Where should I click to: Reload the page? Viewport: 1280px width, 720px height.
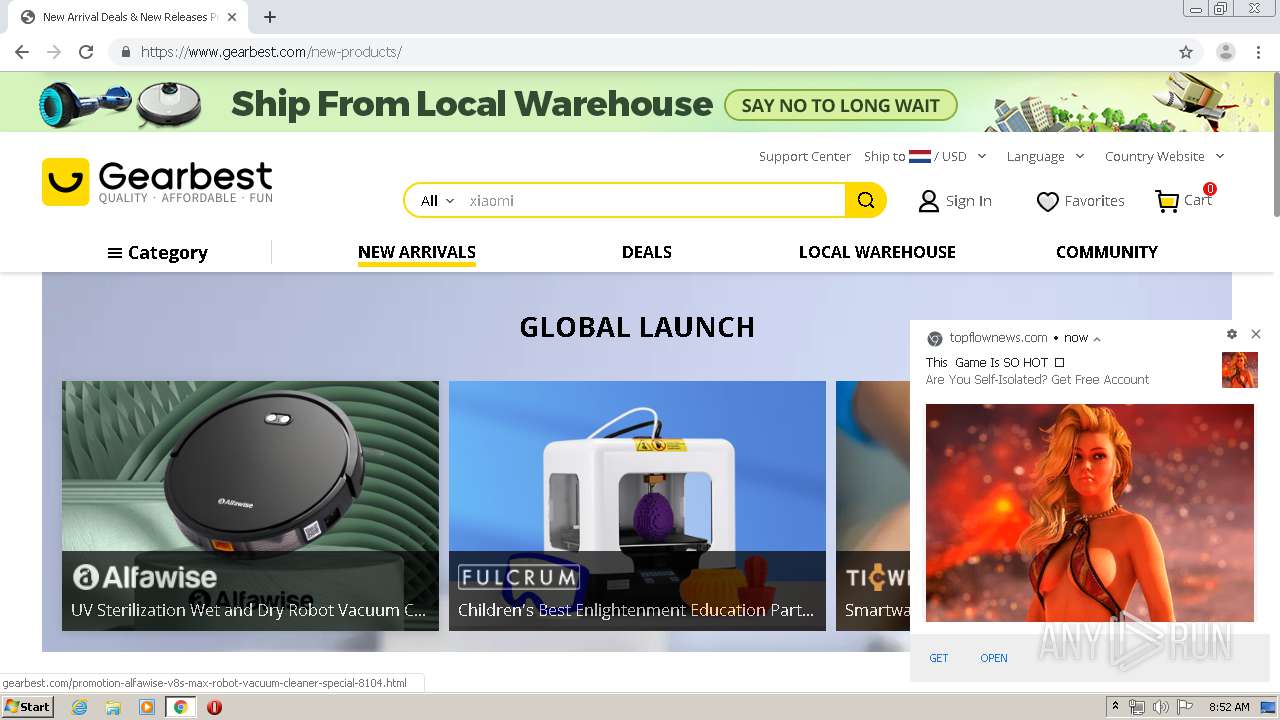pyautogui.click(x=86, y=52)
